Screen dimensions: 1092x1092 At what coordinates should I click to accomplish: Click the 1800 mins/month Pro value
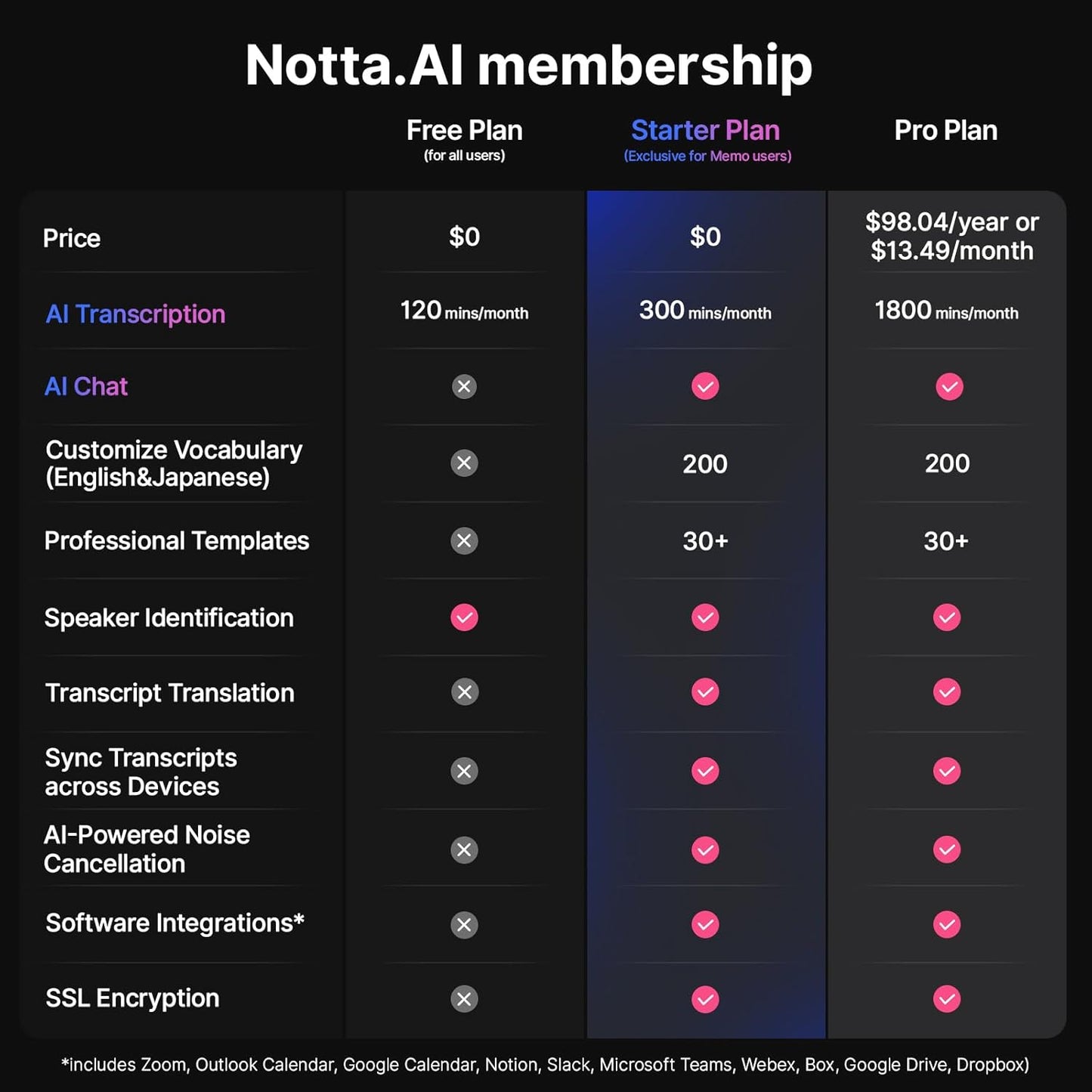coord(946,311)
